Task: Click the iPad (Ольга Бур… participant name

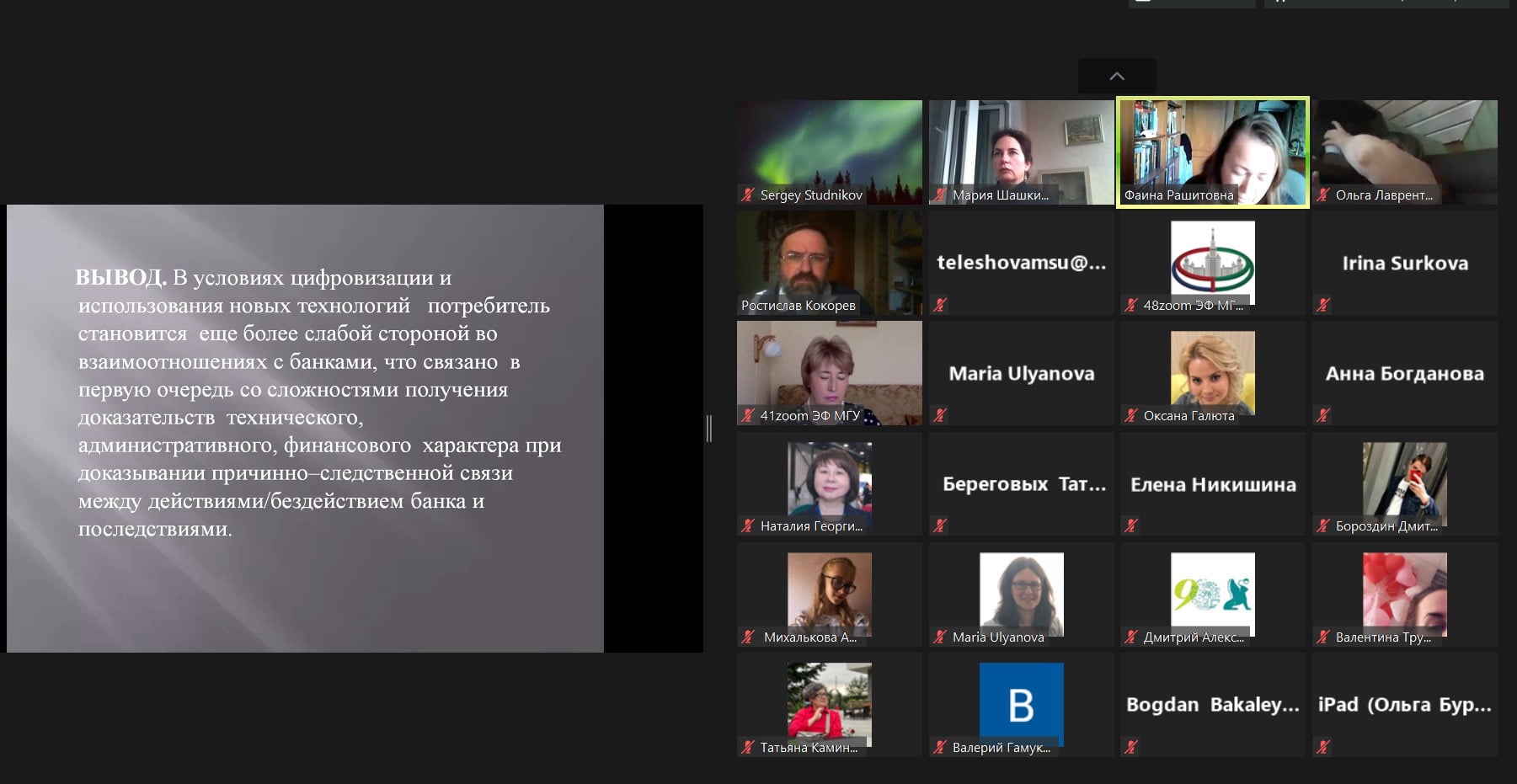Action: pos(1405,704)
